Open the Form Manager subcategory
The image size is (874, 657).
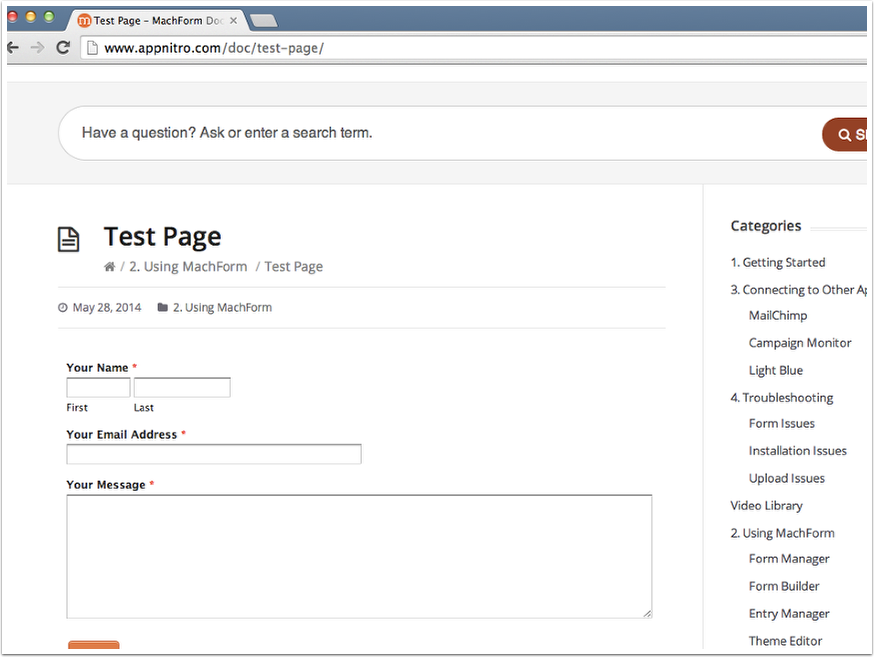(x=789, y=559)
